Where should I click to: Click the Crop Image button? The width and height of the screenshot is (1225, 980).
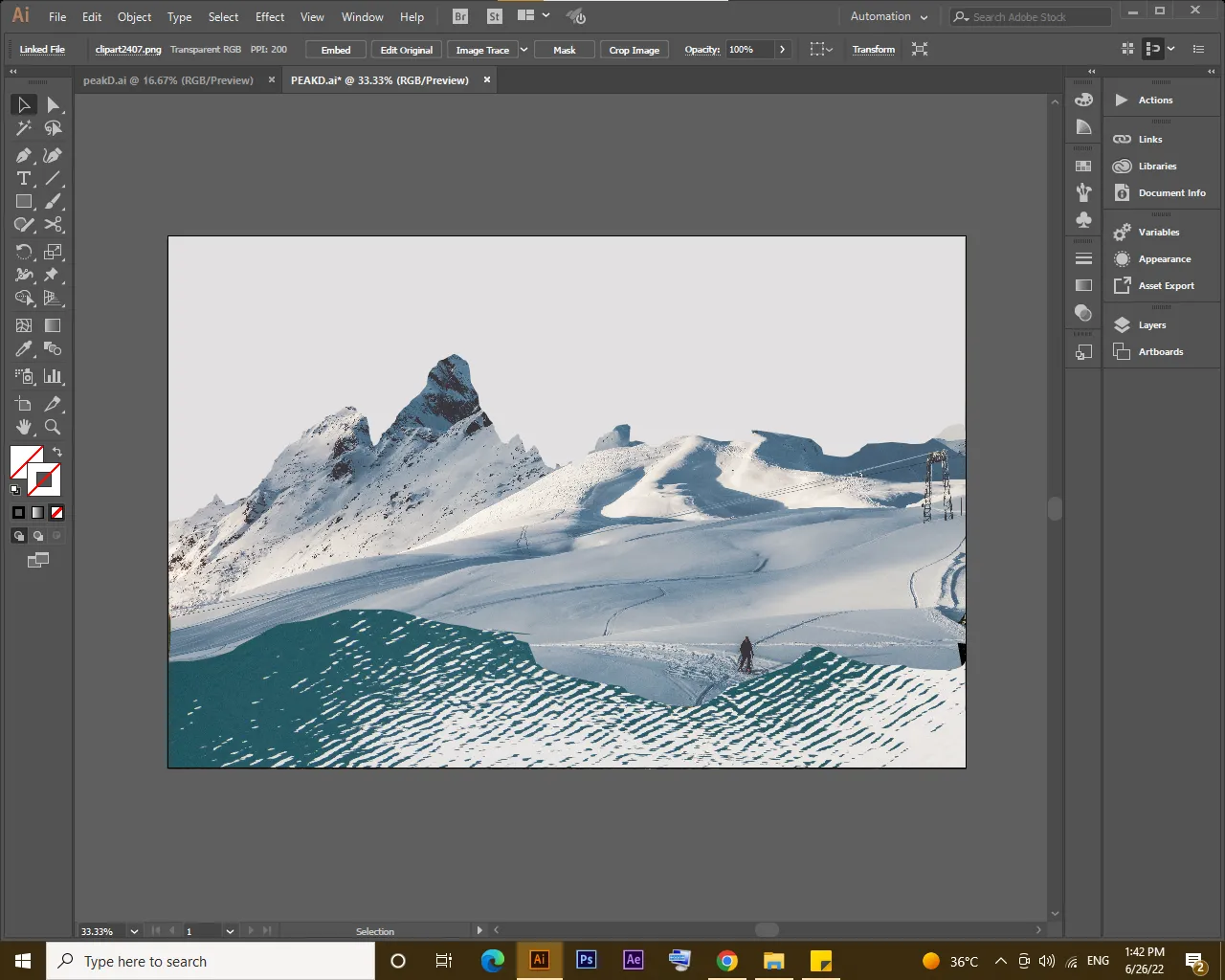635,50
